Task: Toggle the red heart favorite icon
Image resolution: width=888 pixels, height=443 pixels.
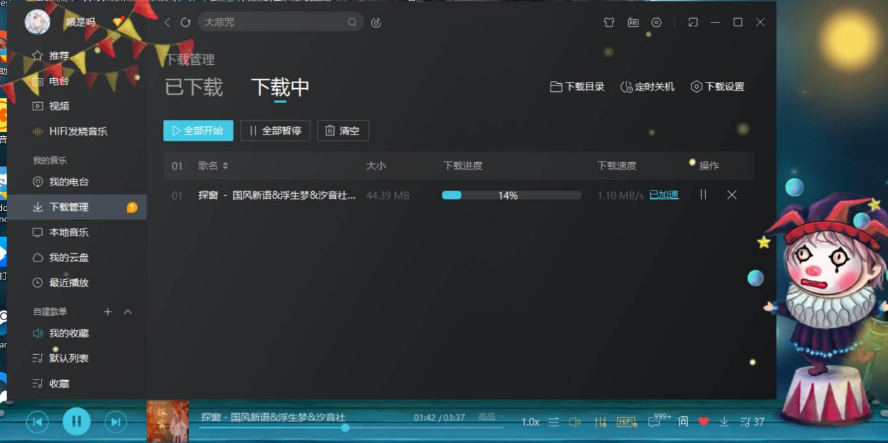Action: [x=704, y=422]
